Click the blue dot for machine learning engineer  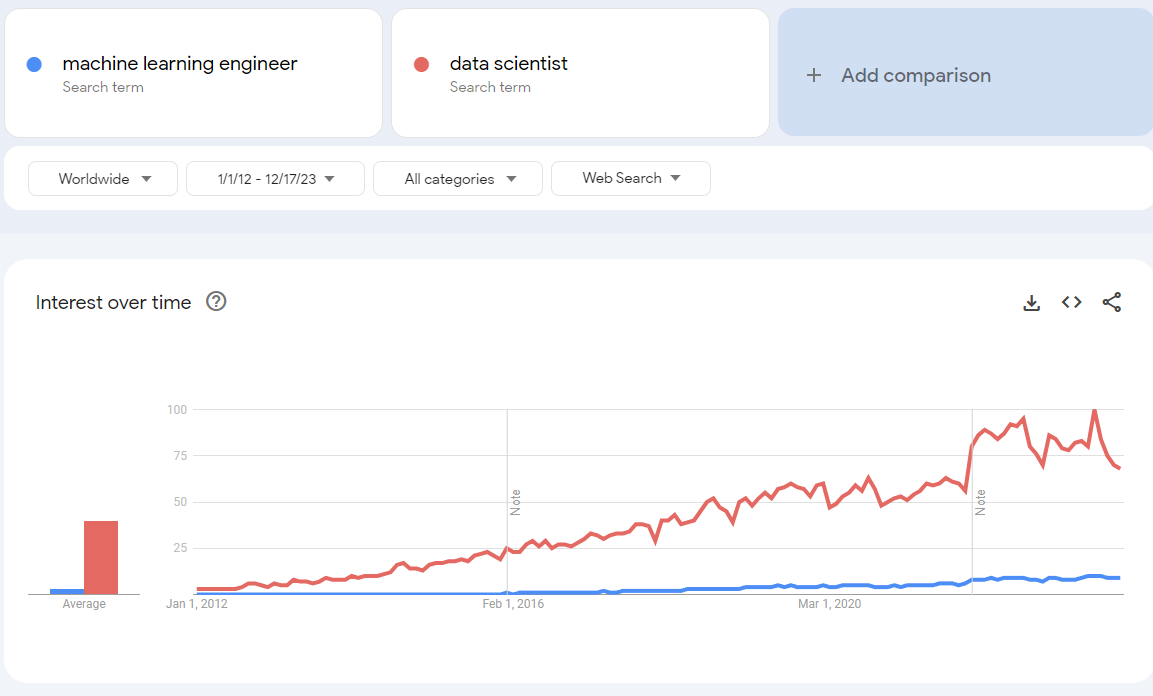click(34, 64)
